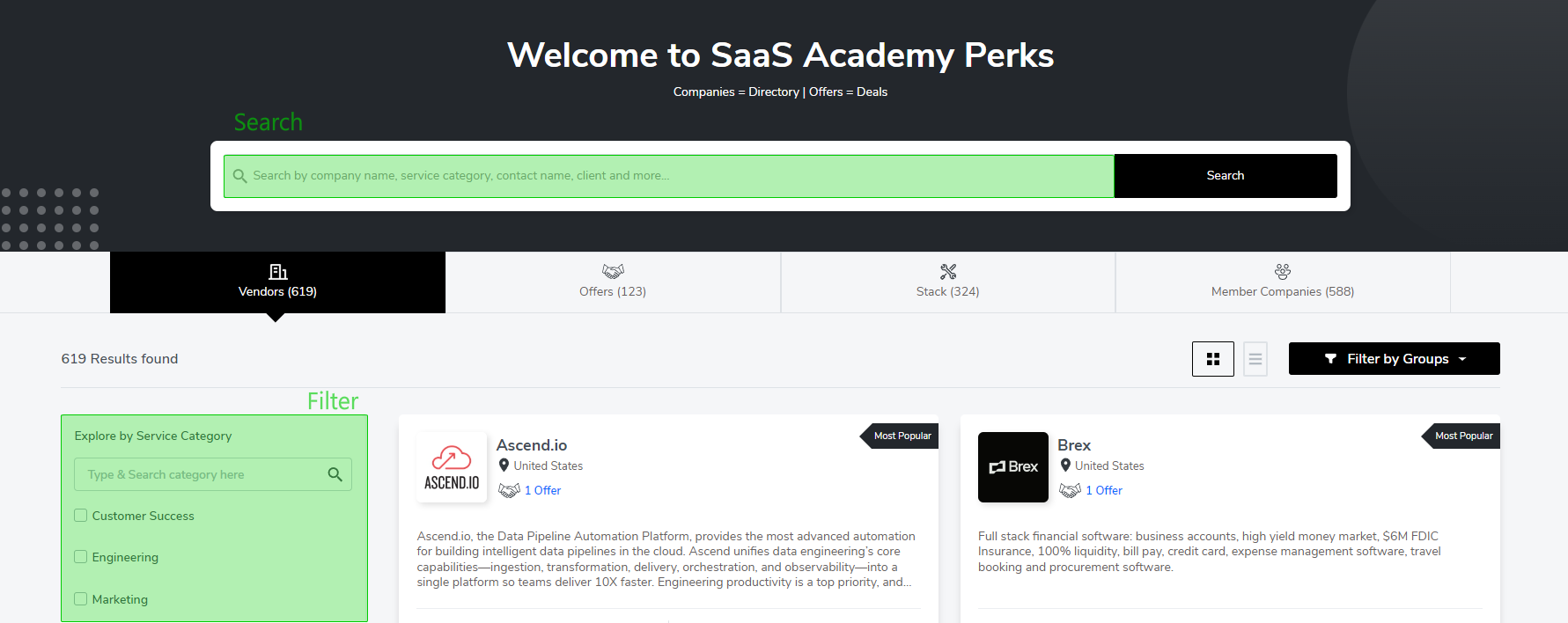
Task: Open the Ascend.io company title
Action: (532, 445)
